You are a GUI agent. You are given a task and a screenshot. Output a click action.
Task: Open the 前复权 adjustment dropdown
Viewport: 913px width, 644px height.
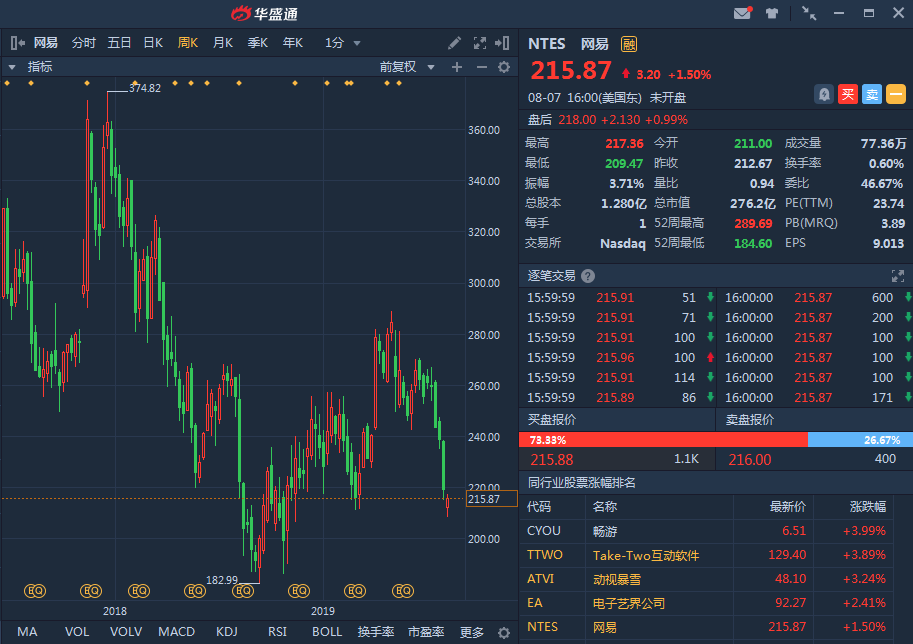click(x=407, y=67)
